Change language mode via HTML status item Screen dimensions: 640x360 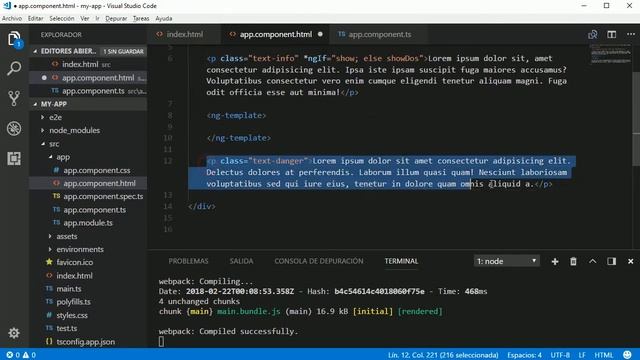click(604, 355)
